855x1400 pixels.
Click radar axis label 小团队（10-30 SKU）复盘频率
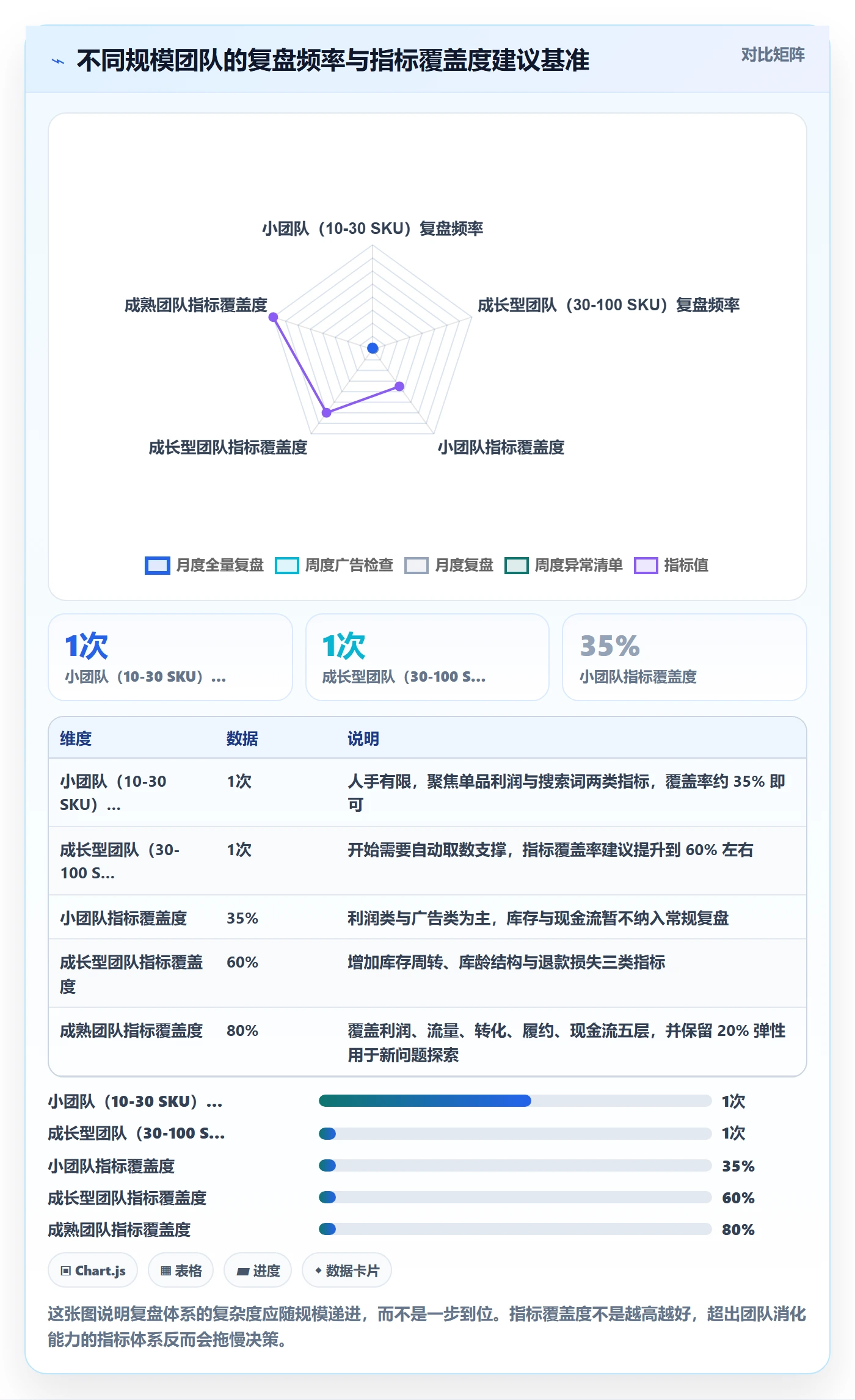coord(373,228)
